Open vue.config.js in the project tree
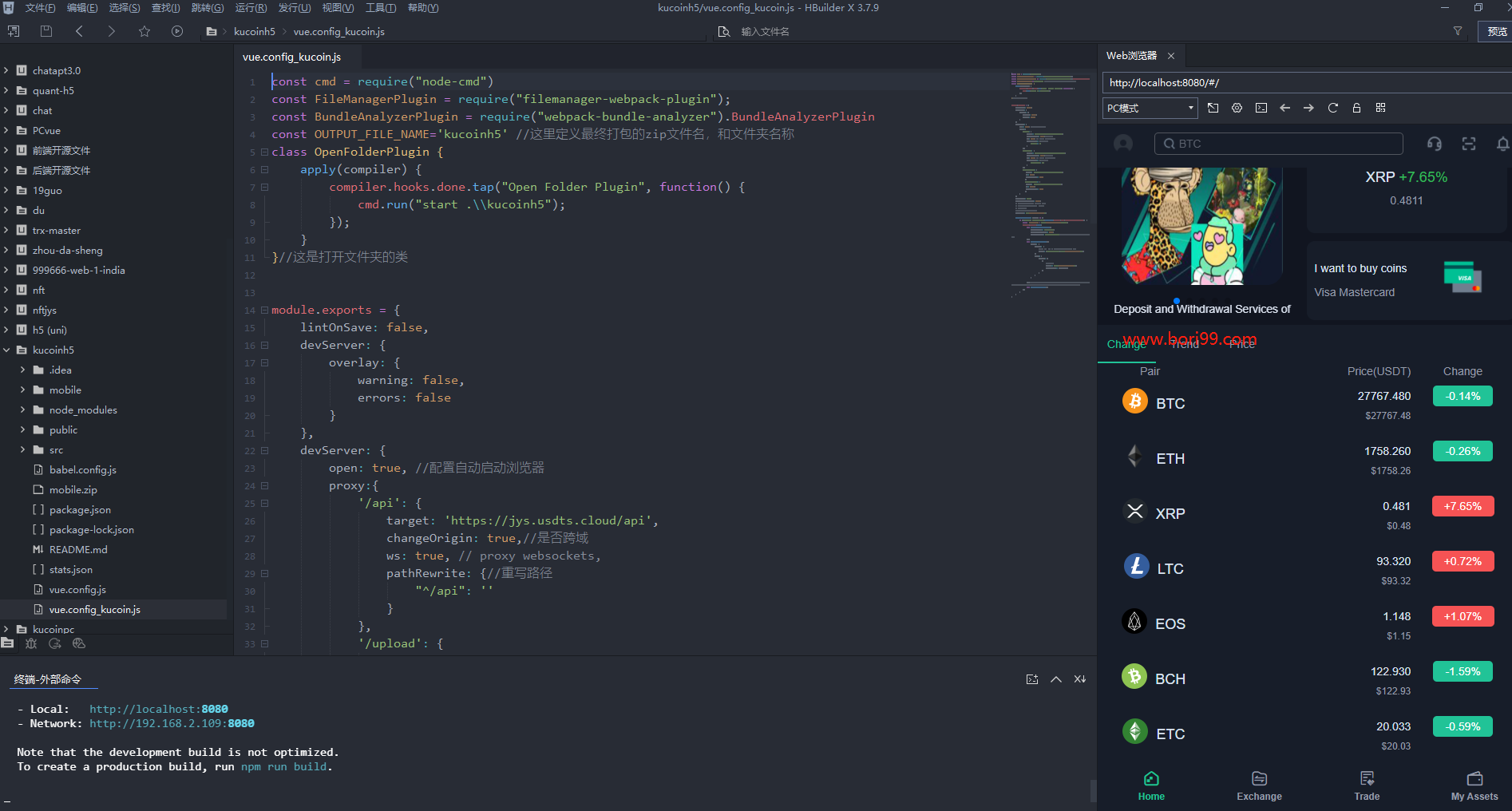 point(77,589)
